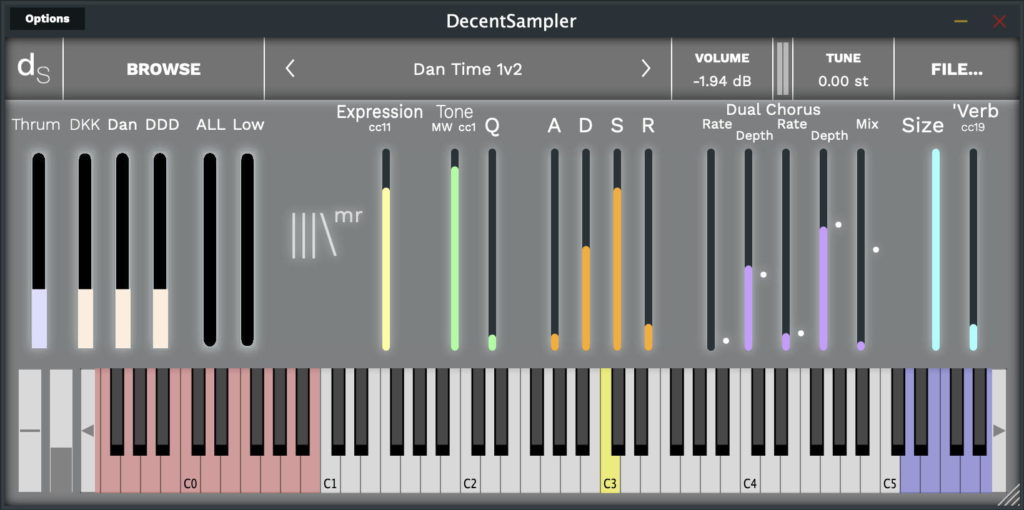Close the DecentSampler window
Viewport: 1024px width, 510px height.
pos(1000,21)
